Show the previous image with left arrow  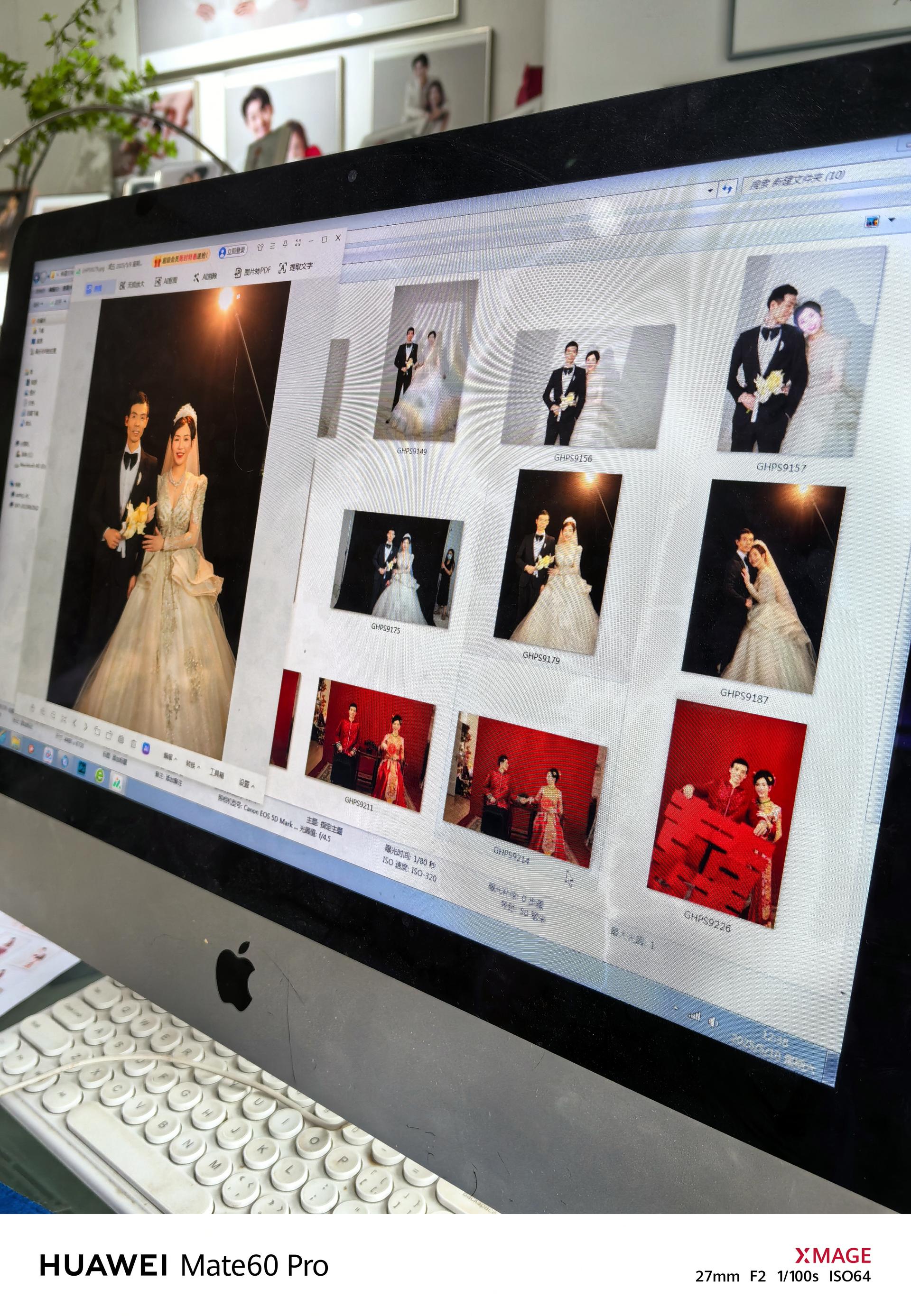[75, 723]
